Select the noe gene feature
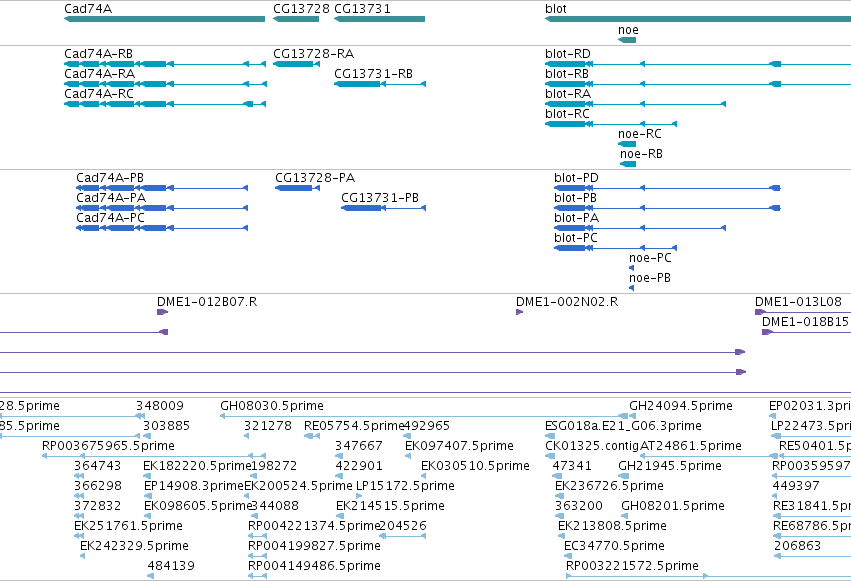 pyautogui.click(x=627, y=40)
